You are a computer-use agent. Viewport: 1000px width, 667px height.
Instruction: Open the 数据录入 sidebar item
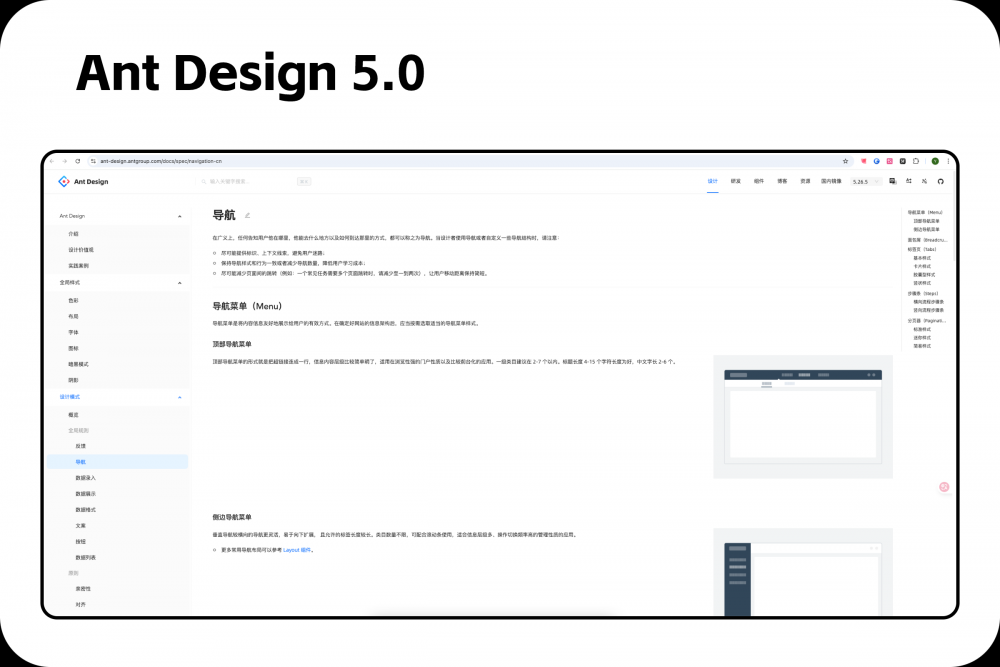pos(85,478)
